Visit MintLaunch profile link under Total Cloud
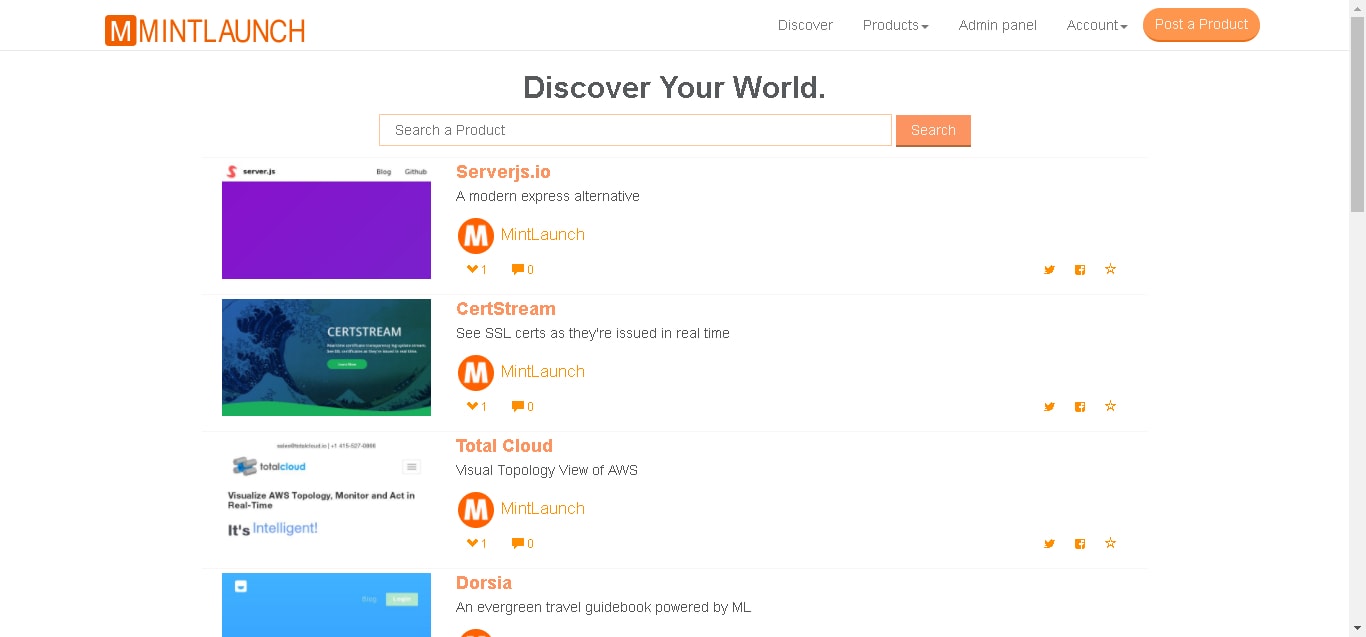 click(543, 508)
